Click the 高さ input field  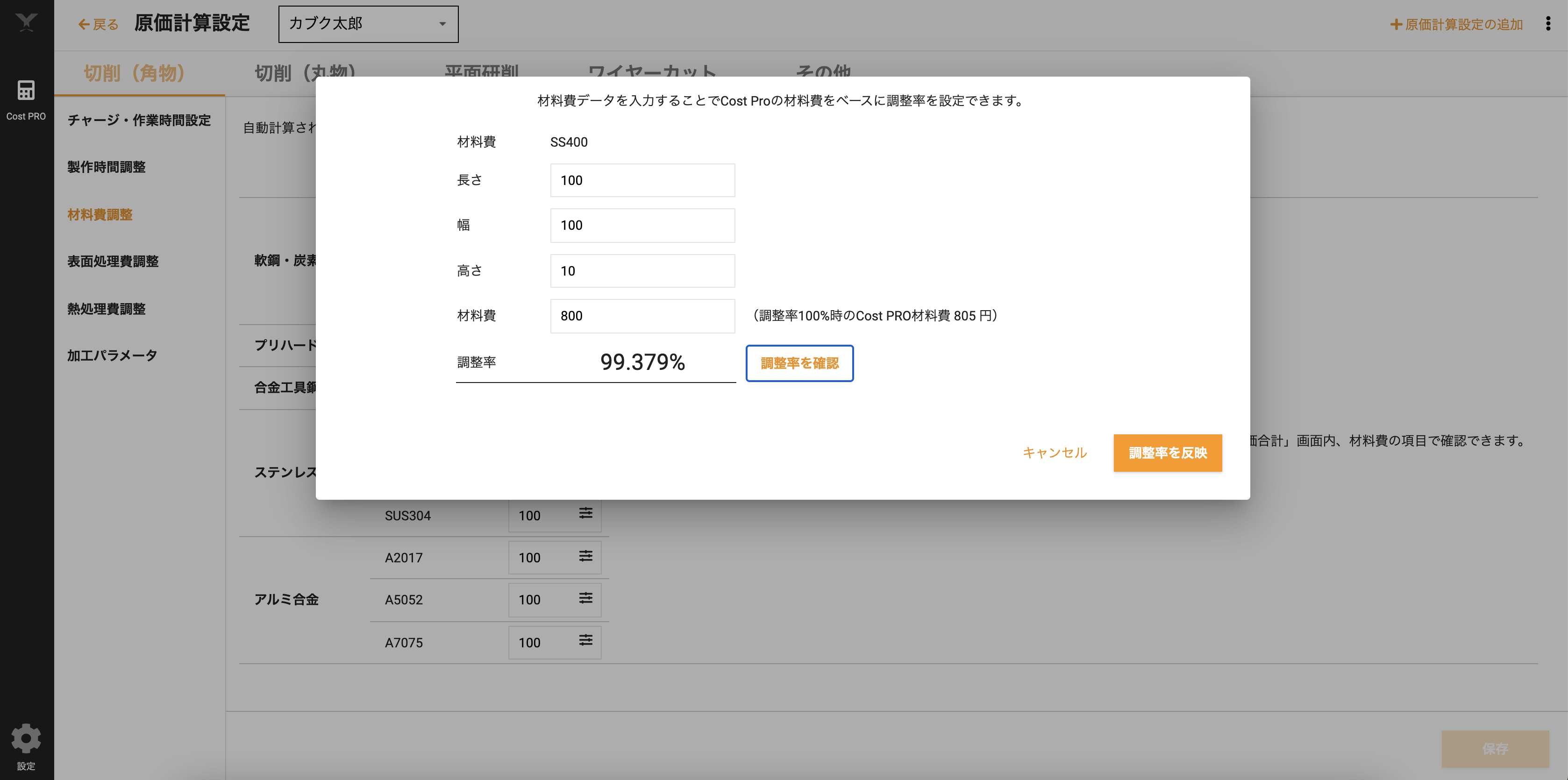point(642,271)
